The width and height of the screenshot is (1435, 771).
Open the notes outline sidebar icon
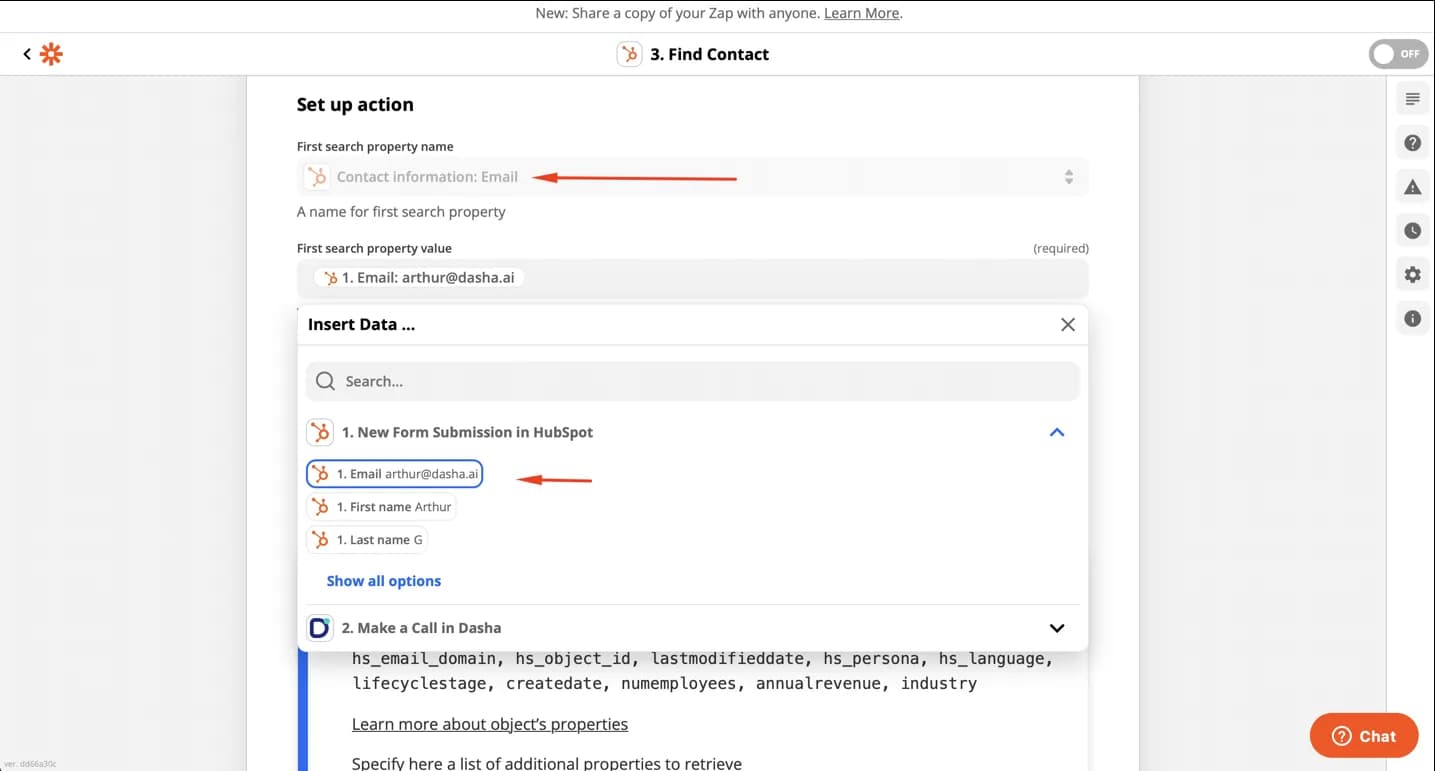pos(1412,99)
